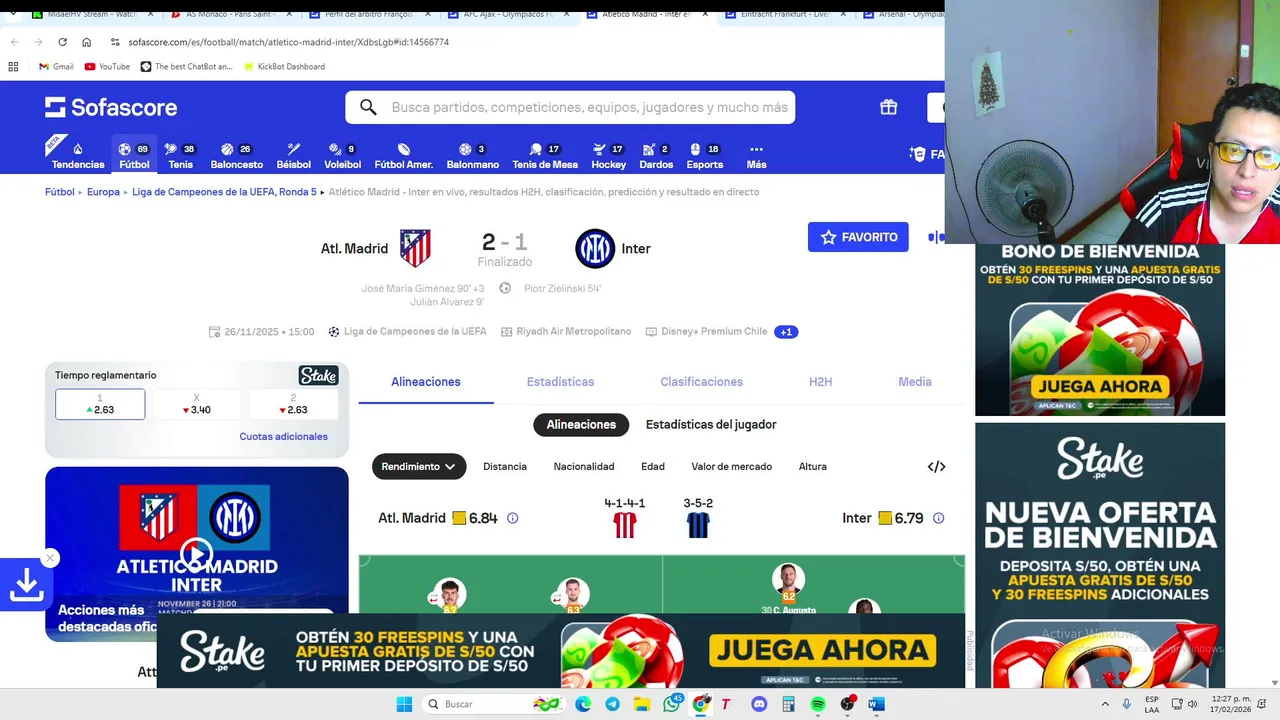Open the Hockey sport category
The height and width of the screenshot is (720, 1280).
point(608,156)
